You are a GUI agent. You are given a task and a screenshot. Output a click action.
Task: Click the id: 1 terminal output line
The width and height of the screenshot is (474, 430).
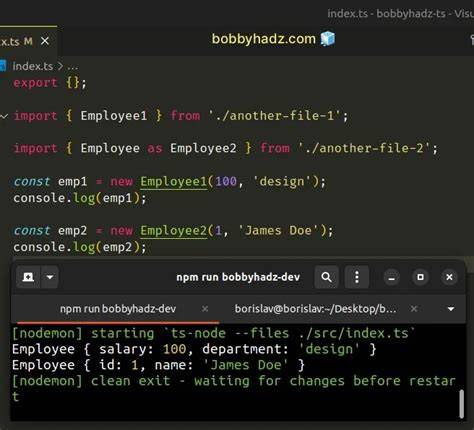[158, 365]
